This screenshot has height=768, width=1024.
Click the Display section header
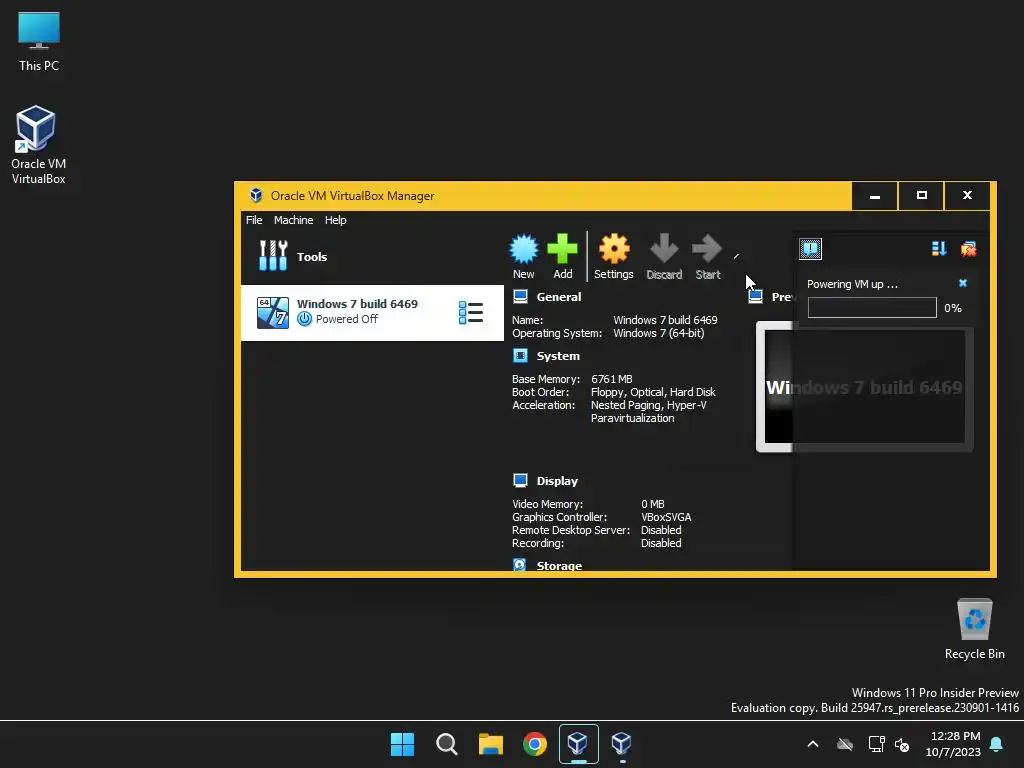[557, 481]
